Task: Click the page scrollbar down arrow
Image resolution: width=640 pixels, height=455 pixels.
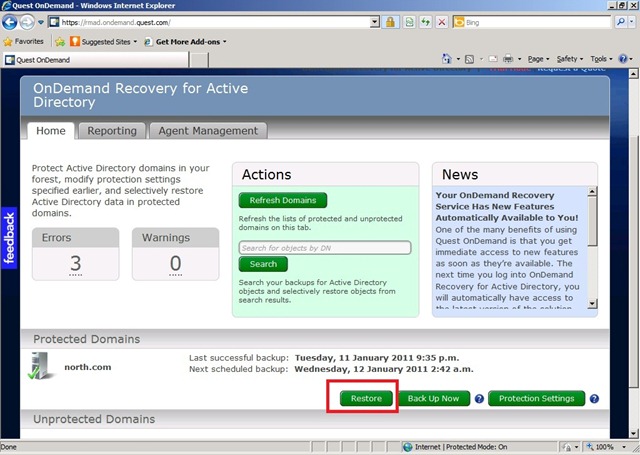Action: click(x=633, y=433)
